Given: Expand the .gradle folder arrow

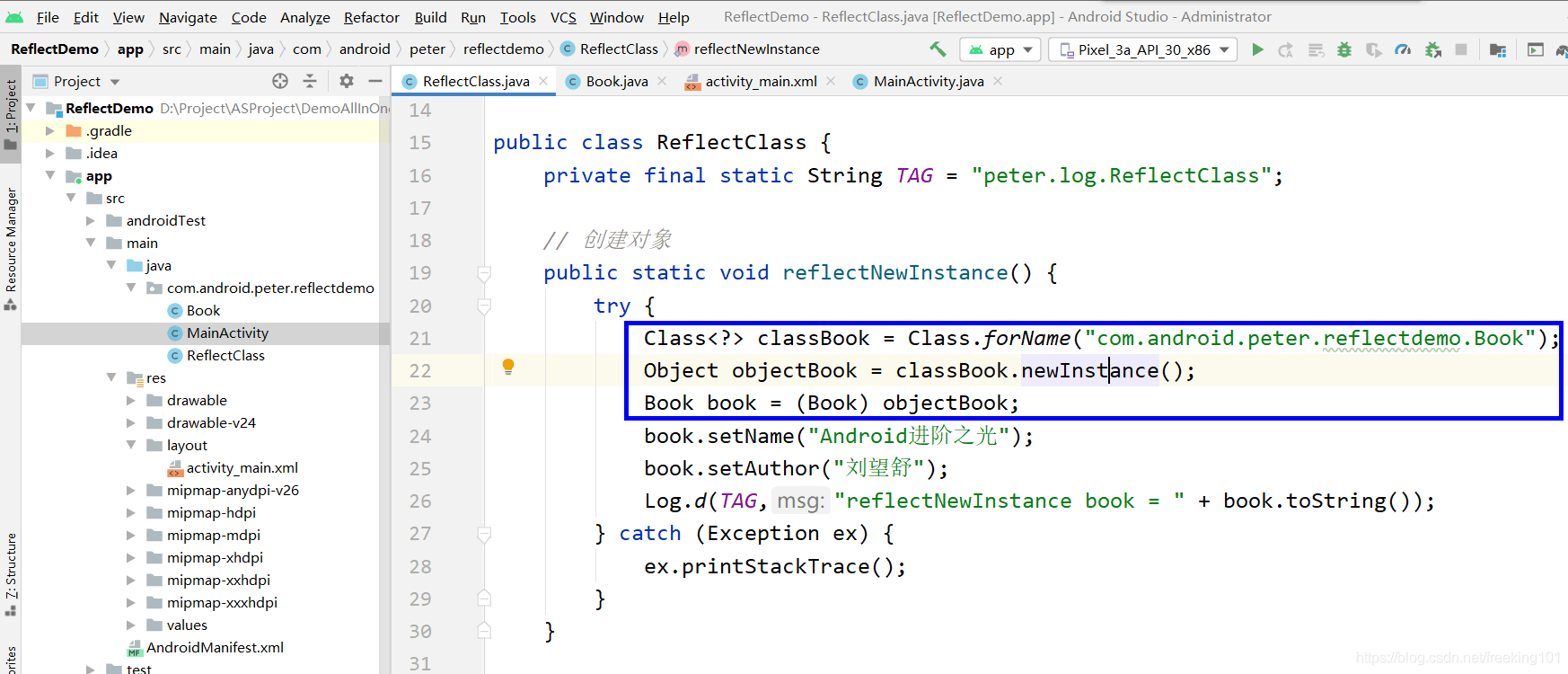Looking at the screenshot, I should pyautogui.click(x=50, y=130).
